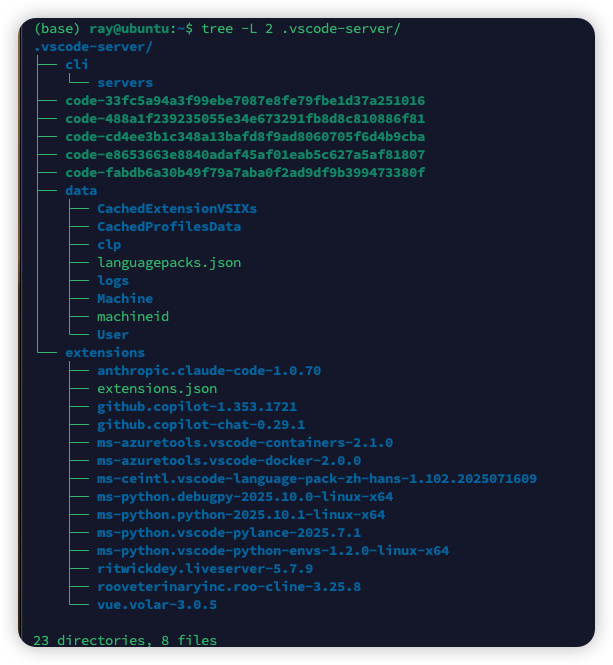Click the servers subdirectory name

125,83
